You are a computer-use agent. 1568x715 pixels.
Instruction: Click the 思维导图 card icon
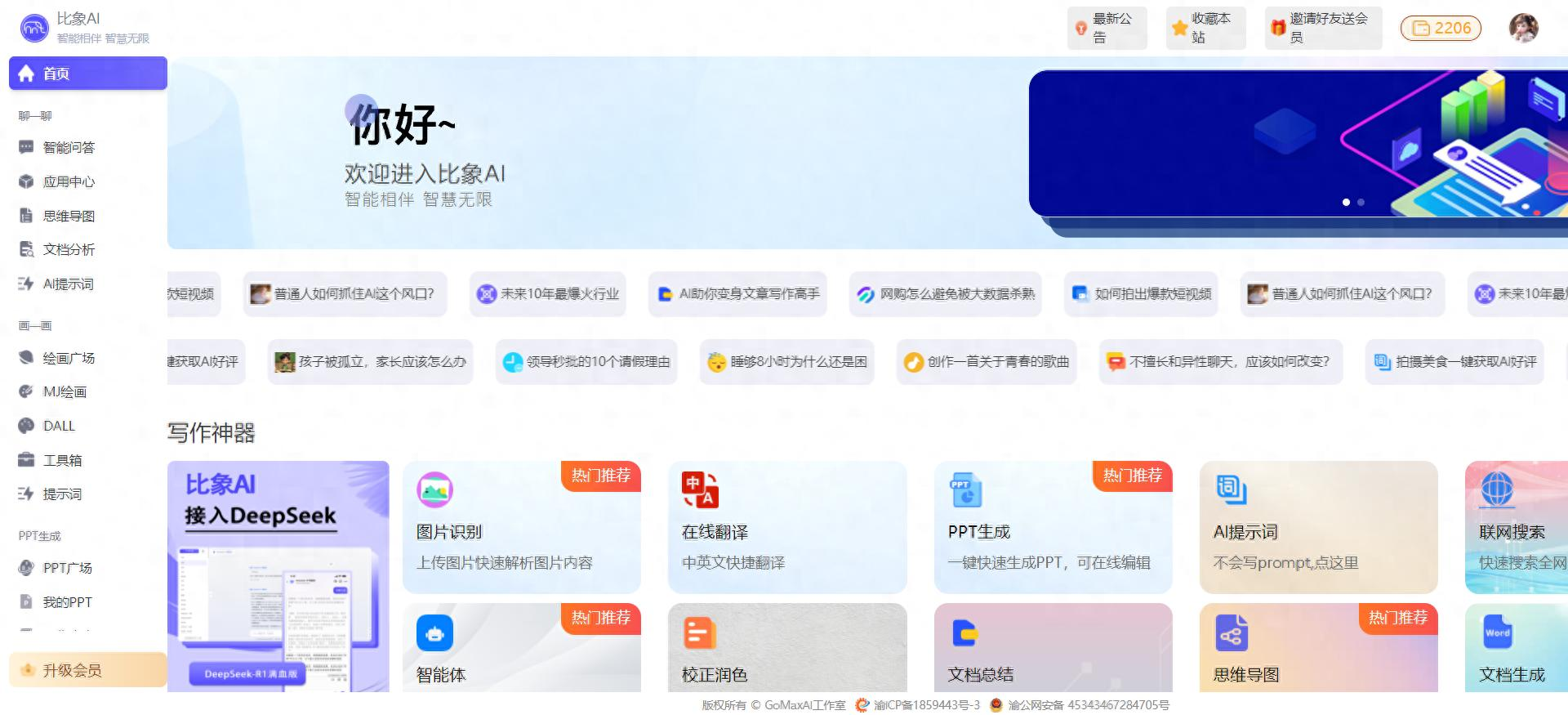tap(1232, 632)
